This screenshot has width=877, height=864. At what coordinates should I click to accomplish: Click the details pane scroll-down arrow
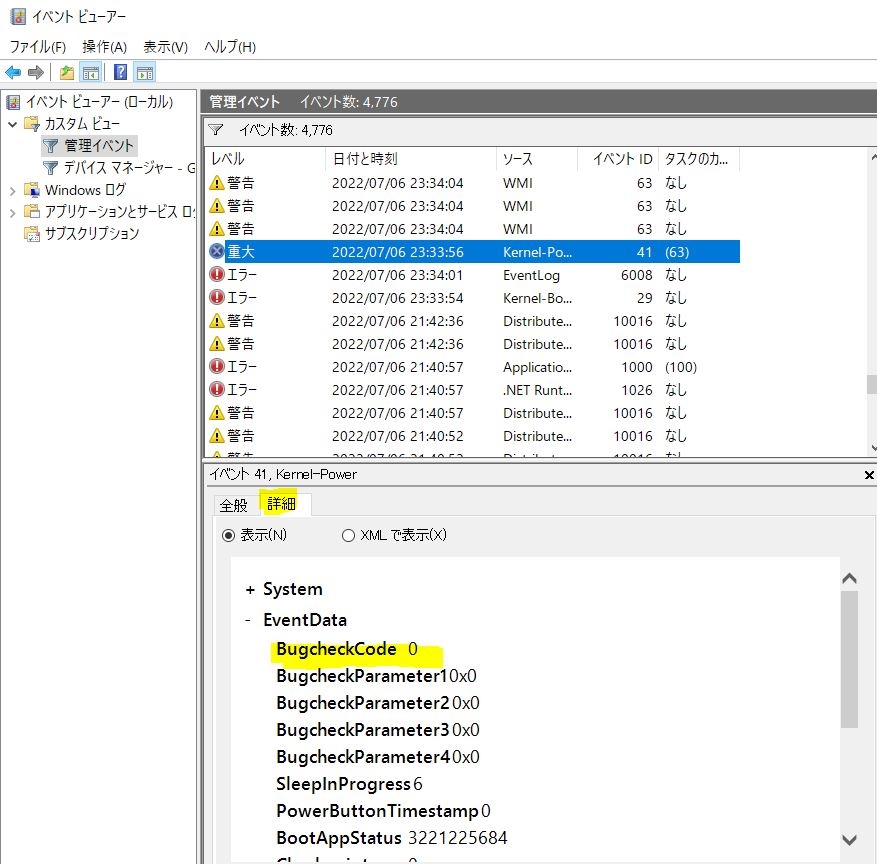click(x=849, y=839)
